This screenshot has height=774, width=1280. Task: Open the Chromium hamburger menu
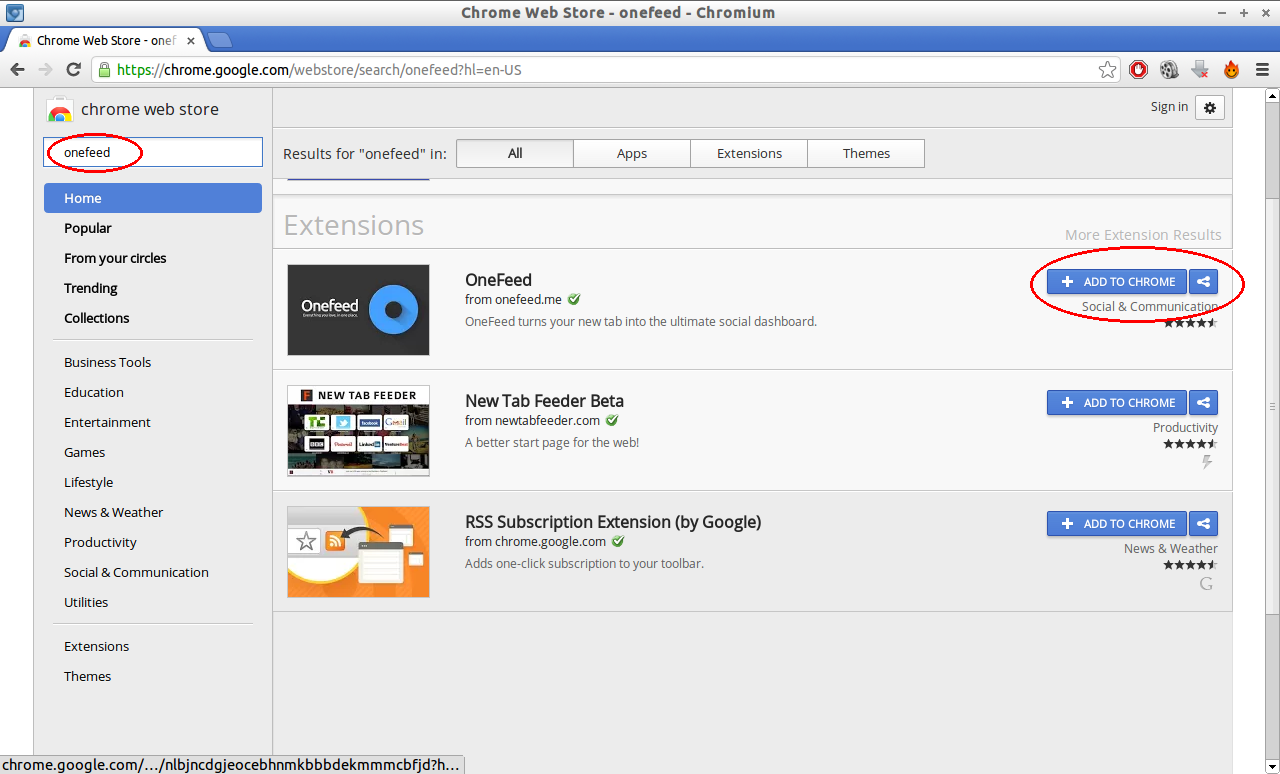click(x=1262, y=70)
